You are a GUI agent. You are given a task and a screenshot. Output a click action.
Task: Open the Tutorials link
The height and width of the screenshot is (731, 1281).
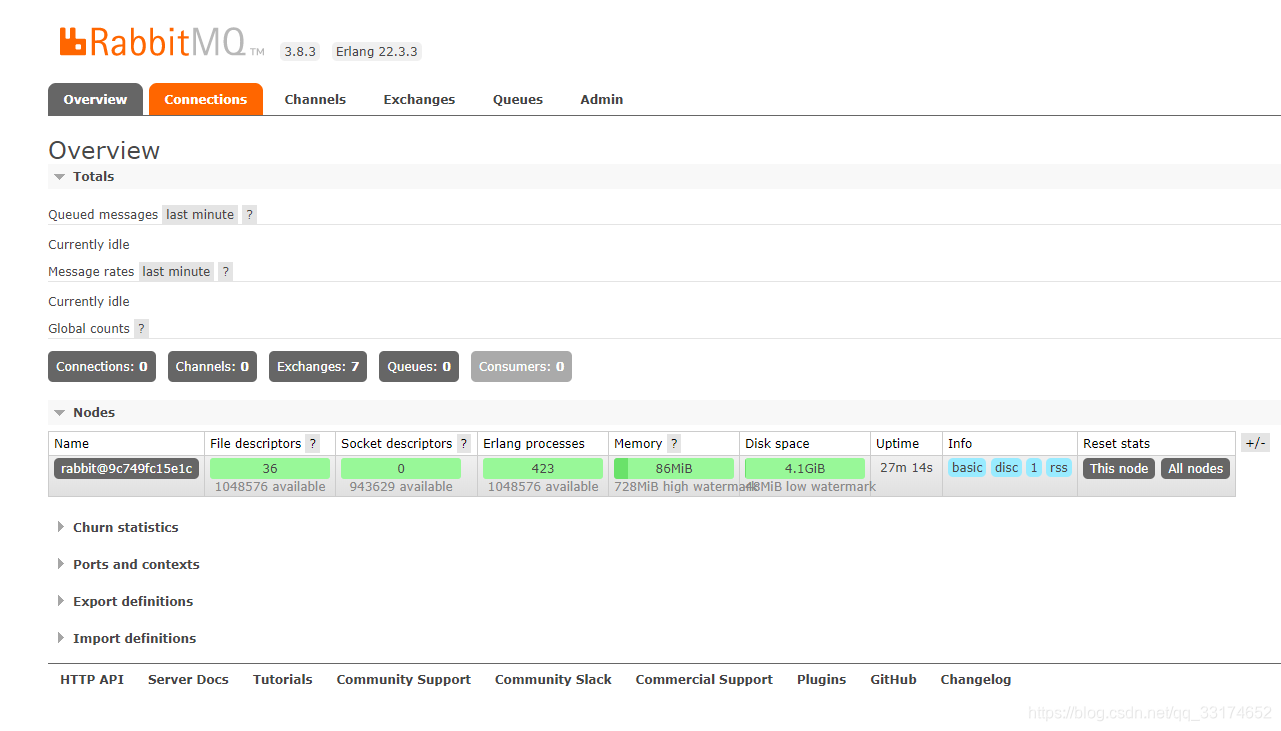tap(283, 679)
